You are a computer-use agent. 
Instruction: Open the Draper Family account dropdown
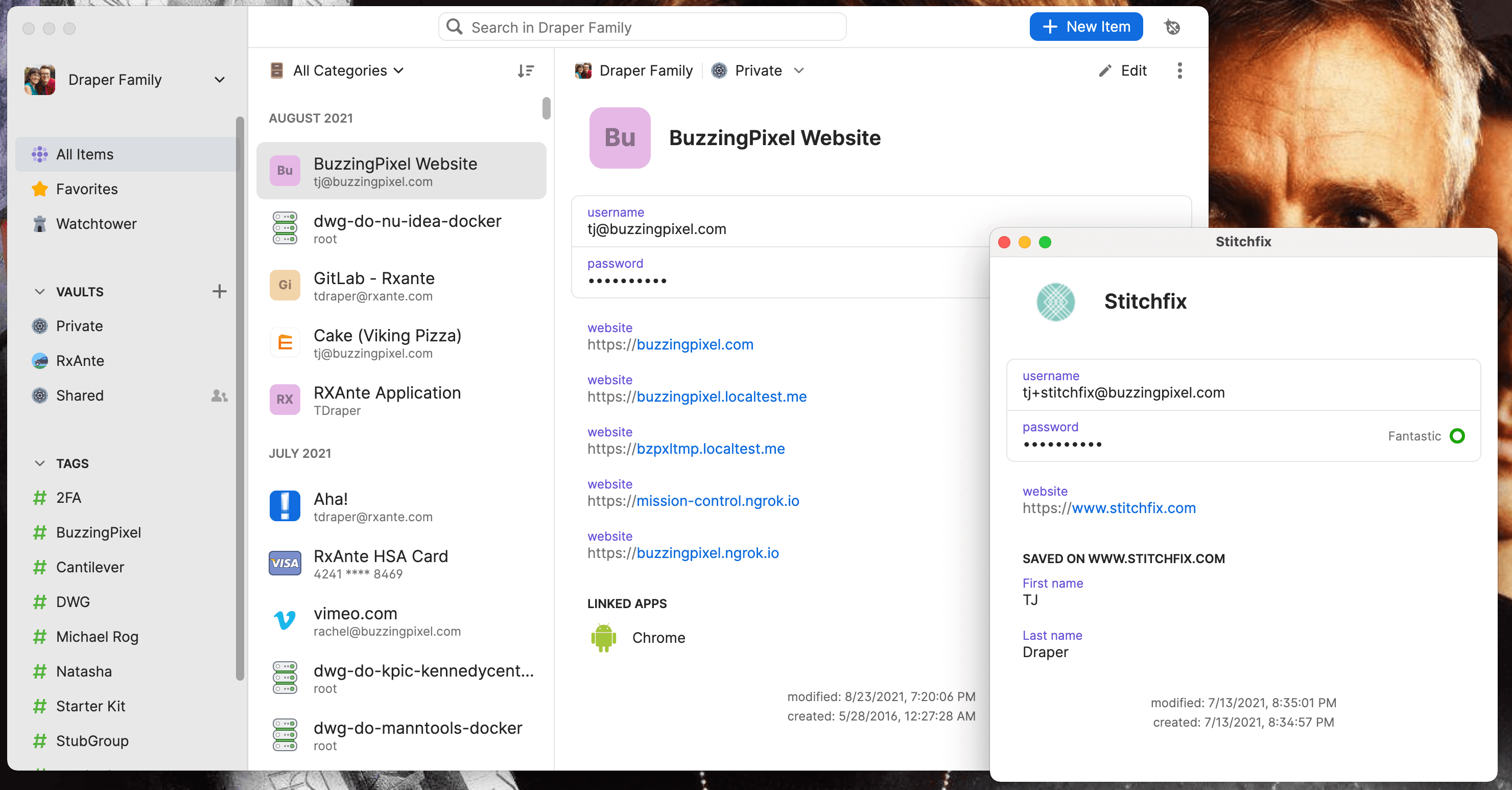click(220, 80)
